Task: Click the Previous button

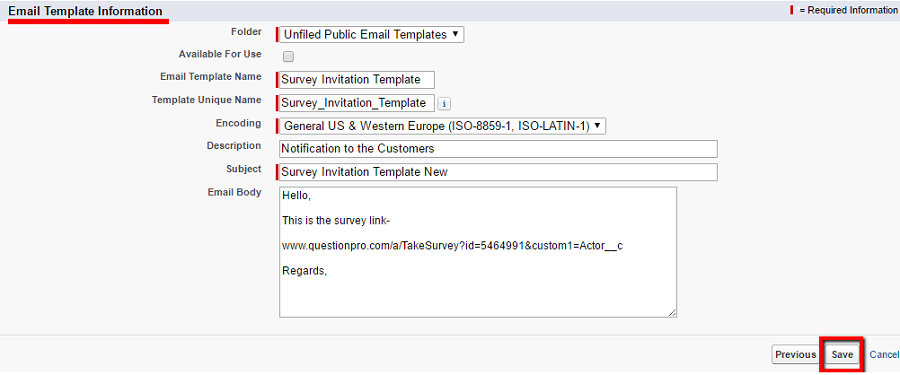Action: pyautogui.click(x=796, y=355)
